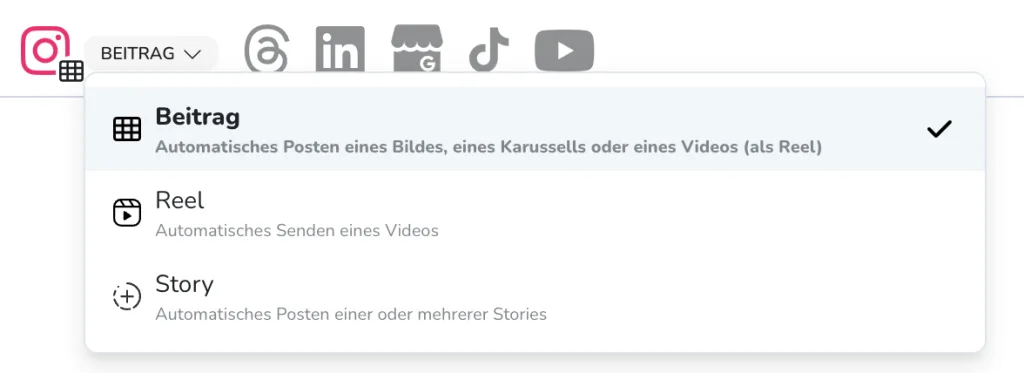Choose the Beitrag option title
The height and width of the screenshot is (373, 1024).
coord(197,117)
